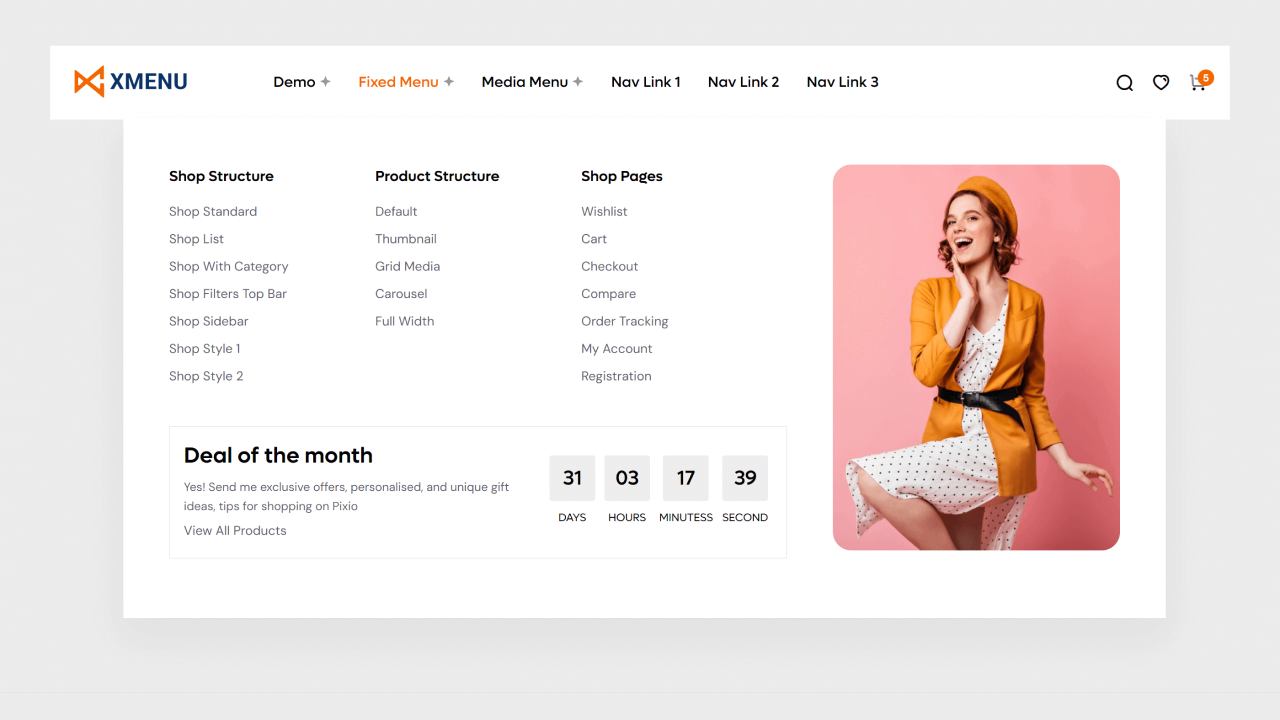
Task: Expand the Media Menu dropdown
Action: pyautogui.click(x=525, y=82)
